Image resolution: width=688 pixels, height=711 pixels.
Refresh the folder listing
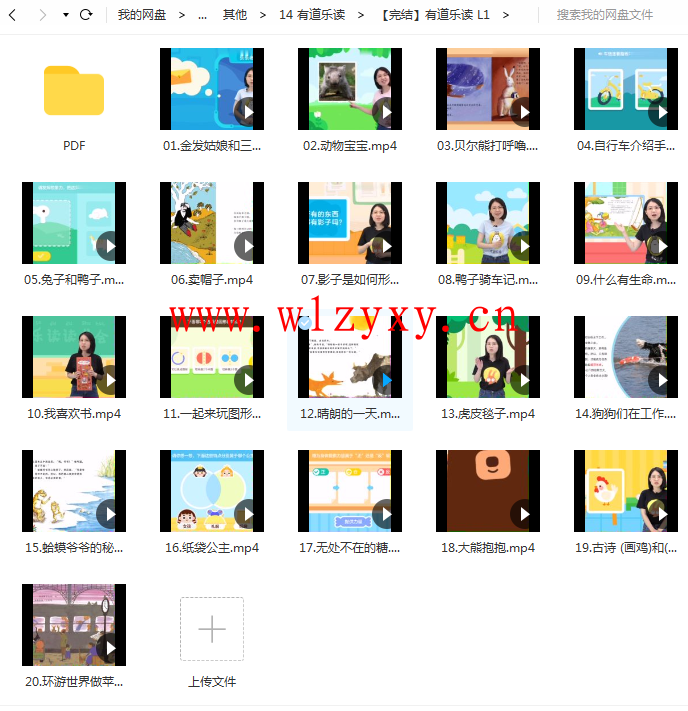[86, 15]
